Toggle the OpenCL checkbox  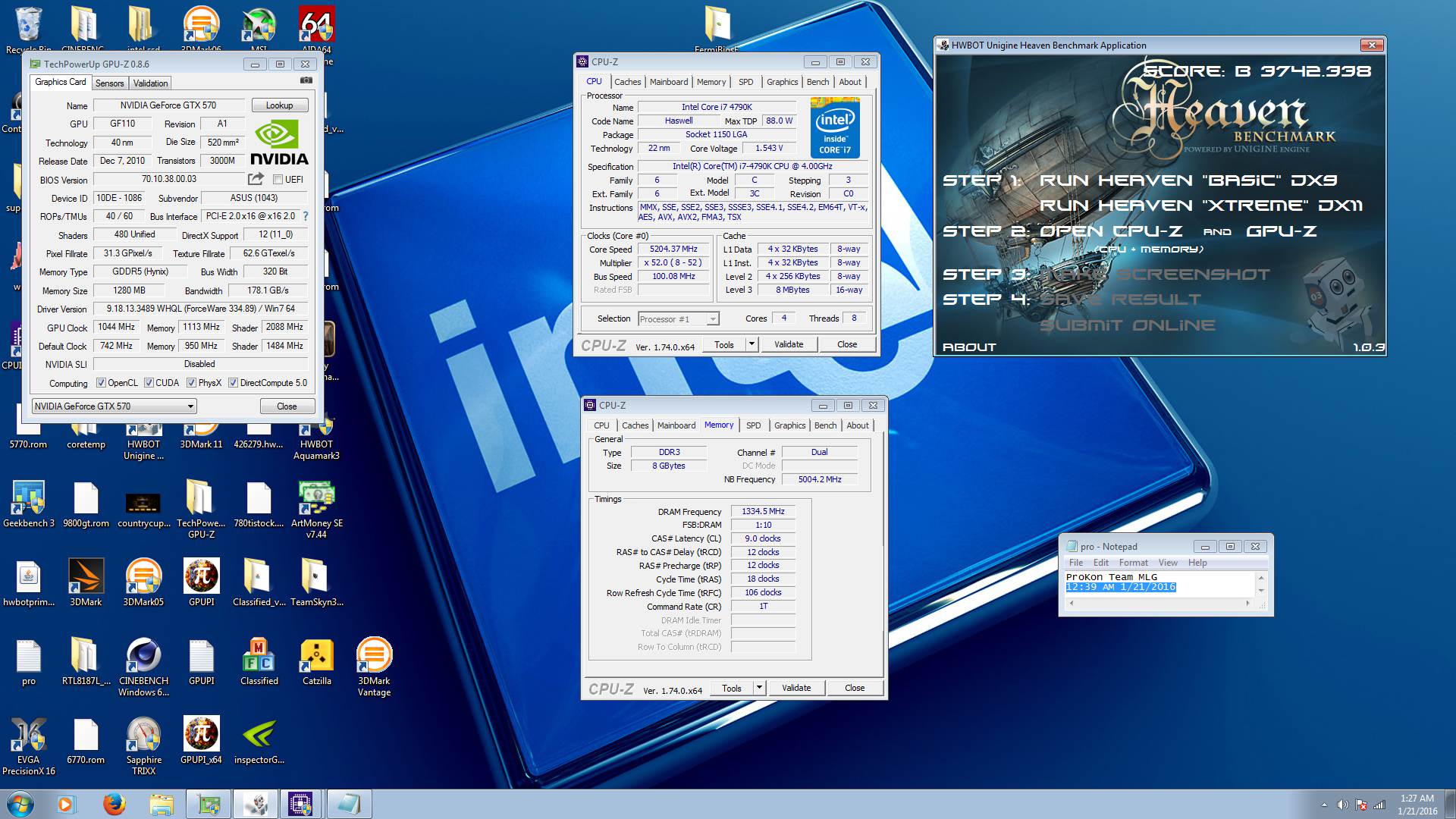tap(101, 383)
